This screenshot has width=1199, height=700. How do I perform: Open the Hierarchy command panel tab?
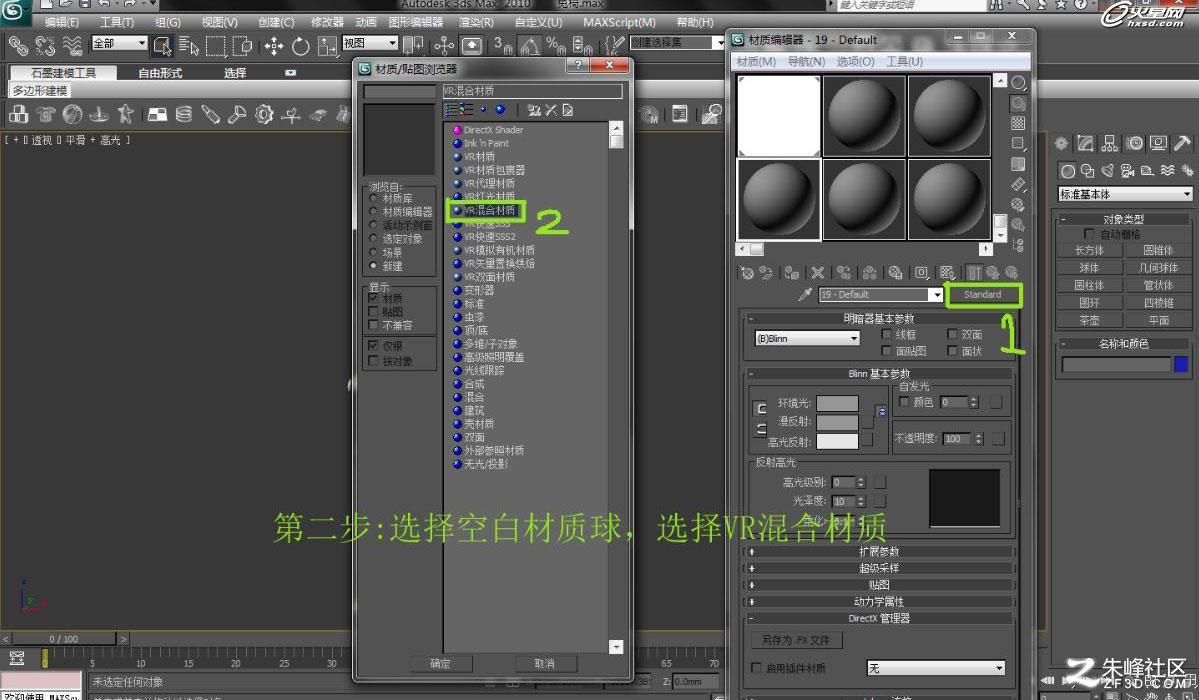click(x=1110, y=143)
